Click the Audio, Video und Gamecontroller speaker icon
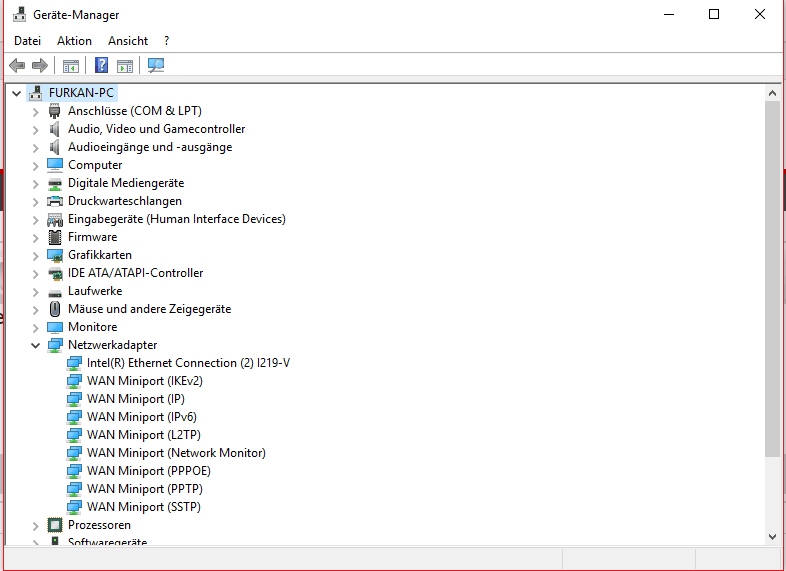This screenshot has height=571, width=786. point(55,129)
